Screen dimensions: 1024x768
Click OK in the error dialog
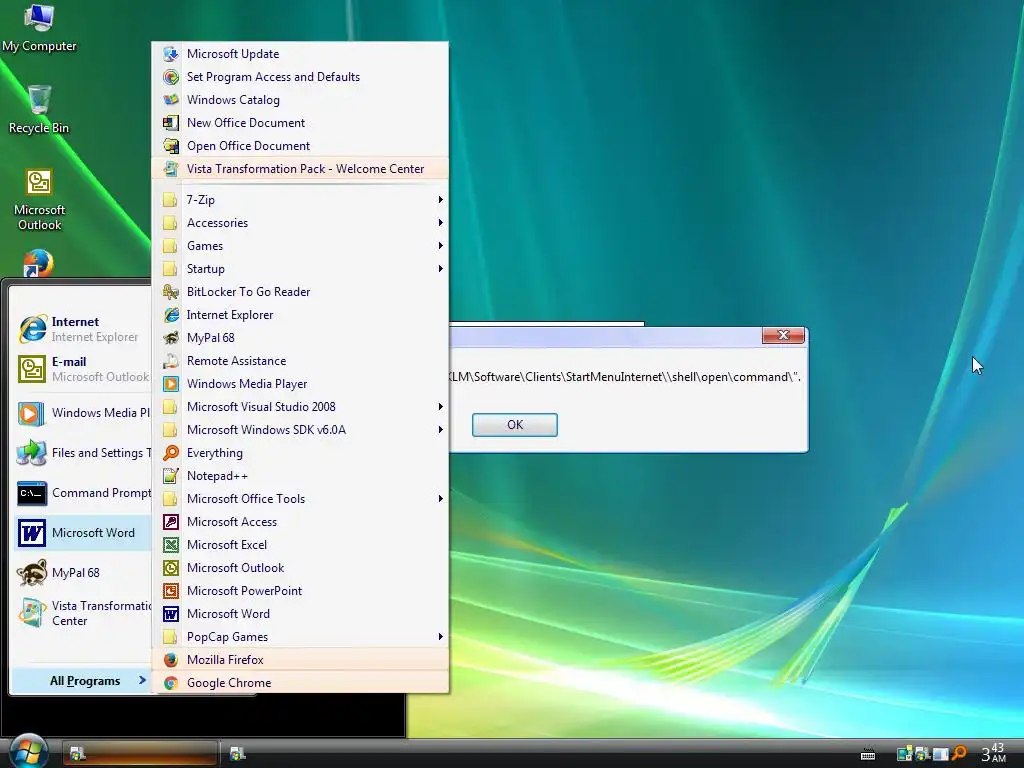515,424
